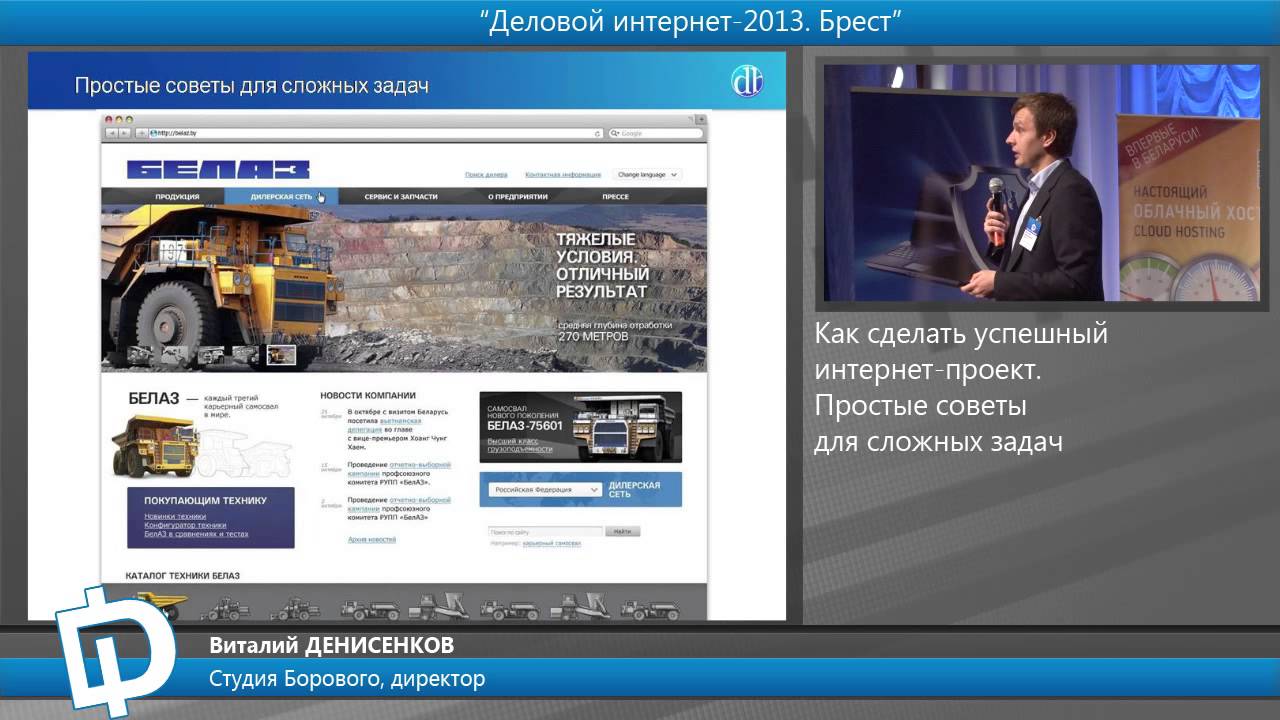Image resolution: width=1280 pixels, height=720 pixels.
Task: Click the 'Высший класс грузоподъемности' link
Action: [x=520, y=445]
